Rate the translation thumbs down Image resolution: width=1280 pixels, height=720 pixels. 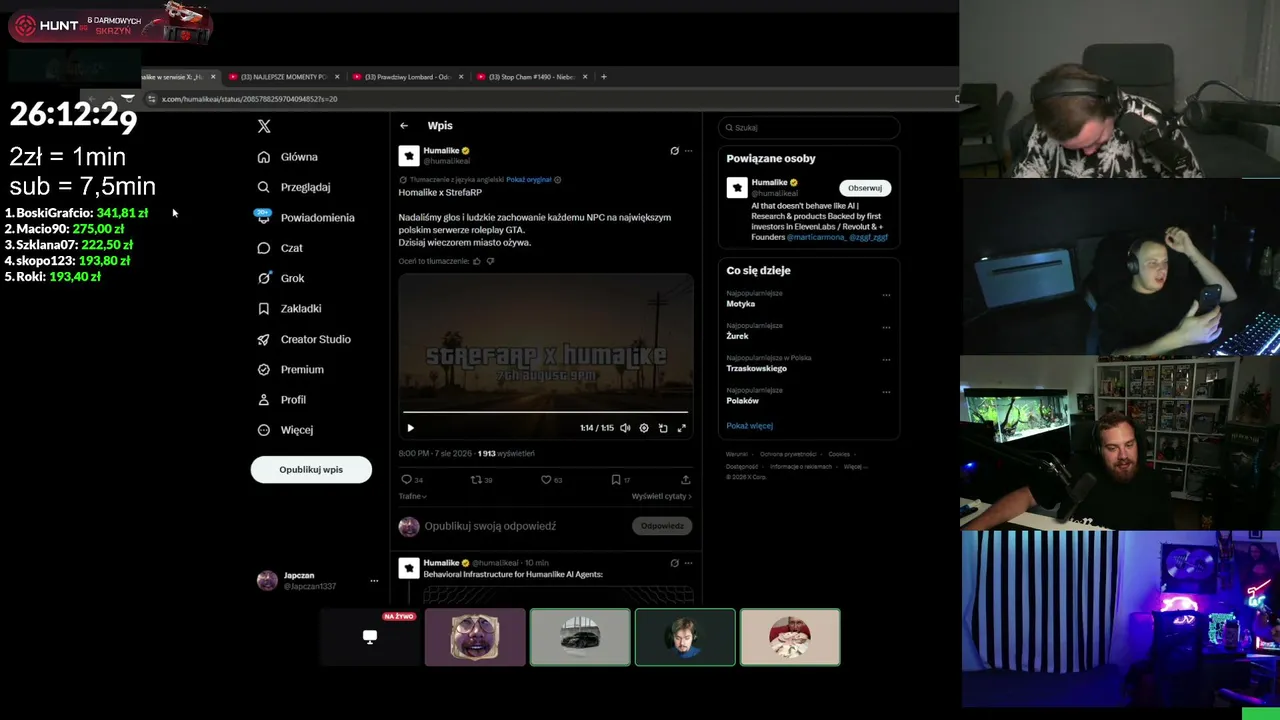tap(490, 261)
